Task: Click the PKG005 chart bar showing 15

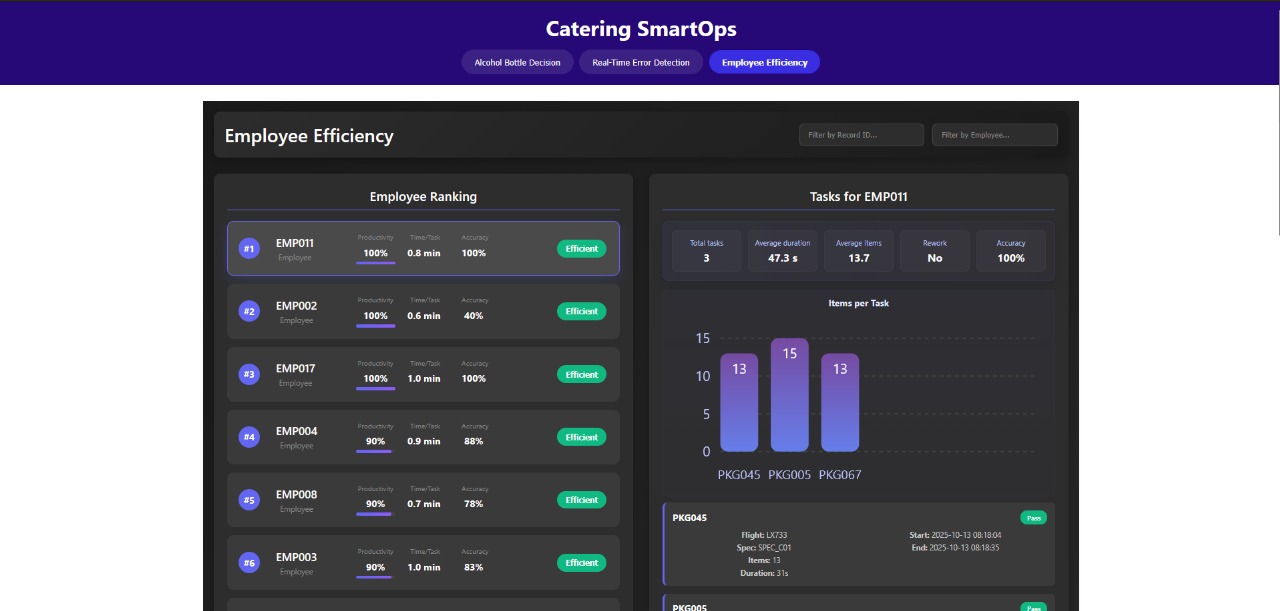Action: coord(790,395)
